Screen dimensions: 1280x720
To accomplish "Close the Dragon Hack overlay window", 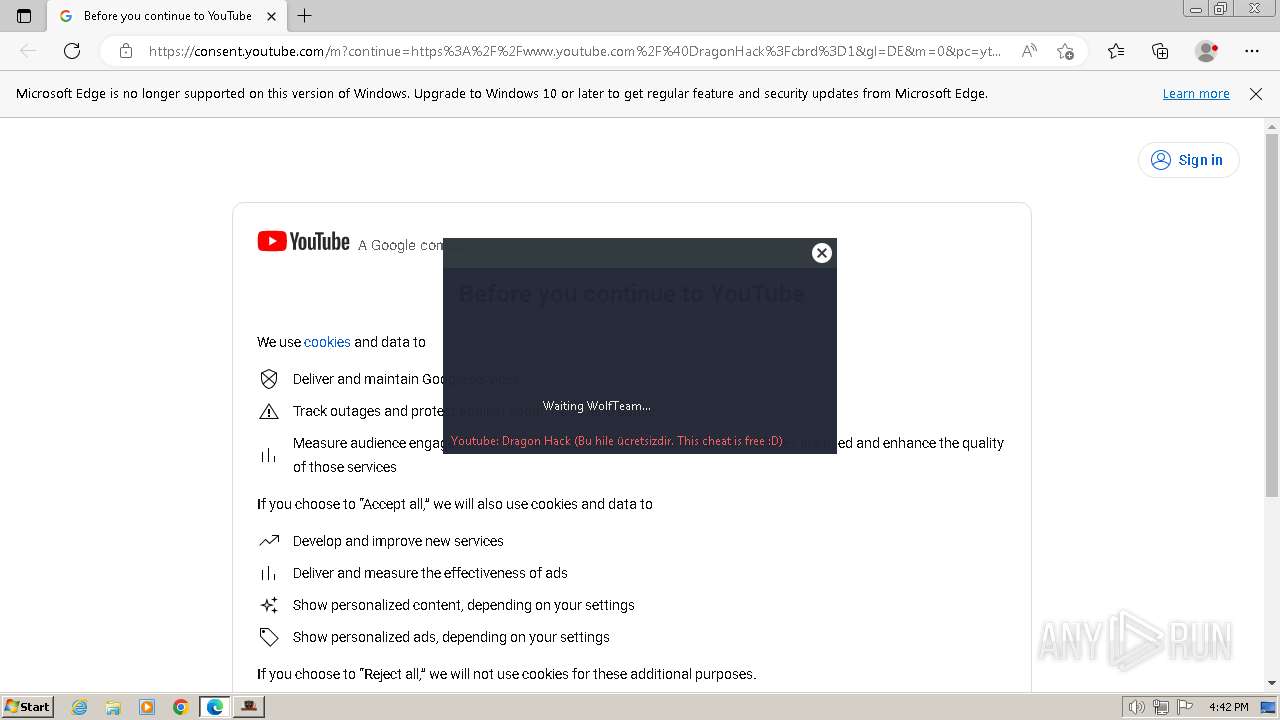I will click(x=822, y=253).
